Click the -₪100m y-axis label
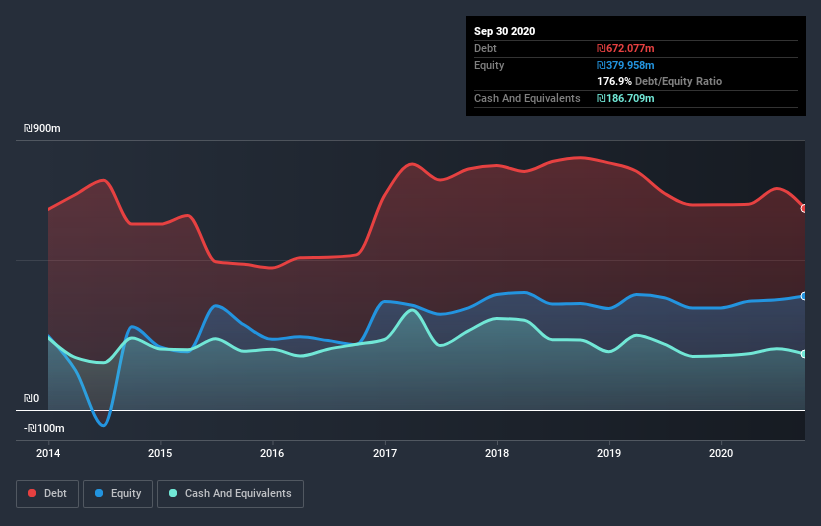This screenshot has height=526, width=821. click(44, 429)
